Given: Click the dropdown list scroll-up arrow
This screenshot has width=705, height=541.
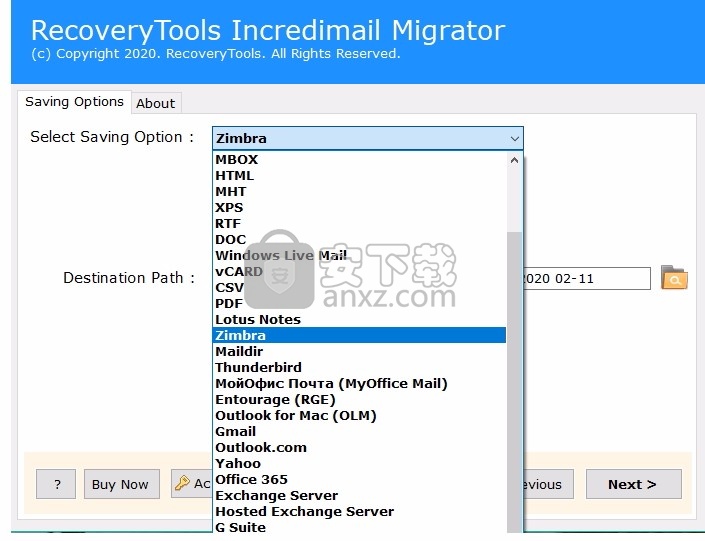Looking at the screenshot, I should (514, 160).
